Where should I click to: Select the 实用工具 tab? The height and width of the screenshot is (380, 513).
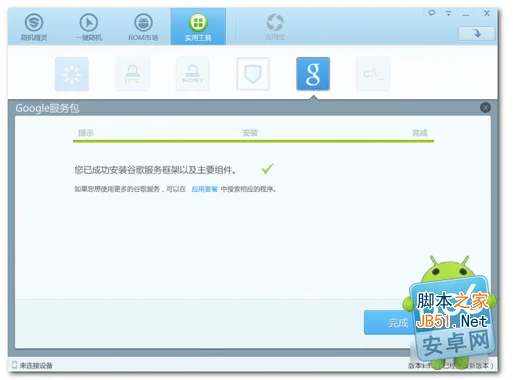198,27
